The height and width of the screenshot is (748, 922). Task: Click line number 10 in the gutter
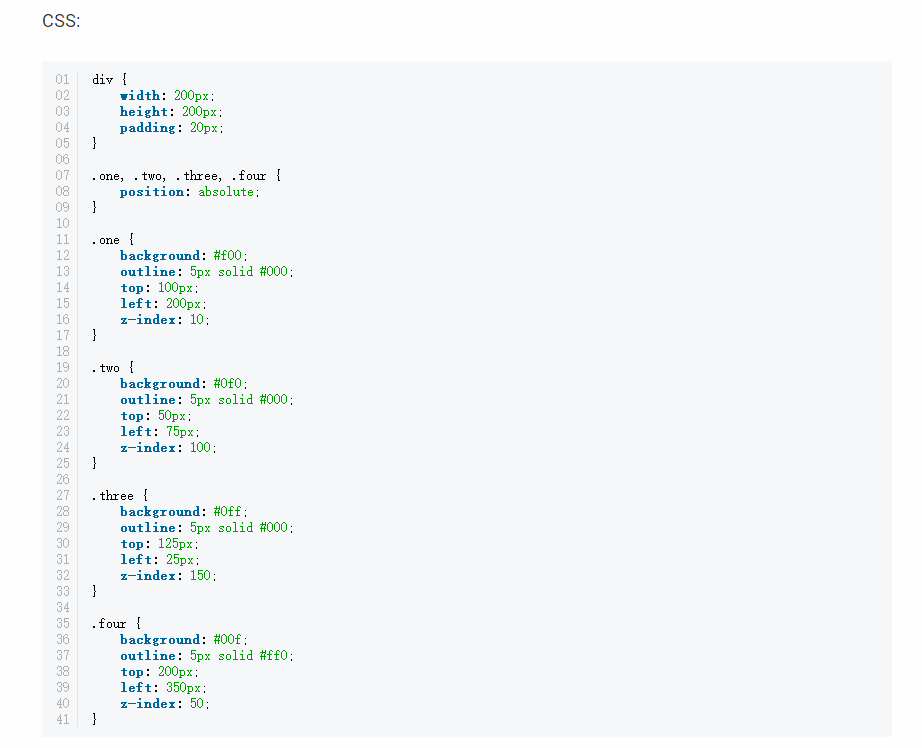[62, 223]
